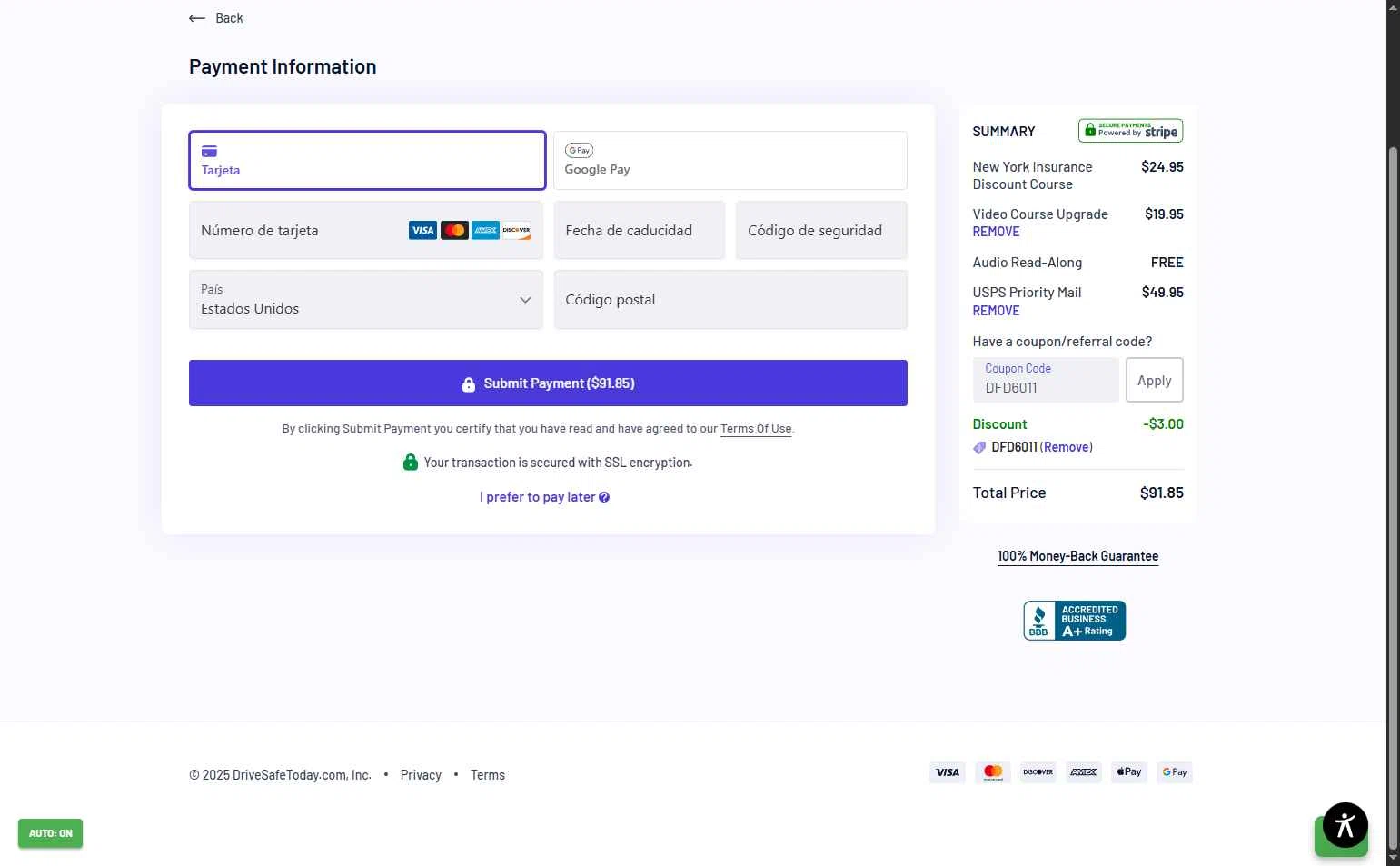This screenshot has height=866, width=1400.
Task: Click the Total Price $91.85 amount
Action: click(x=1162, y=493)
